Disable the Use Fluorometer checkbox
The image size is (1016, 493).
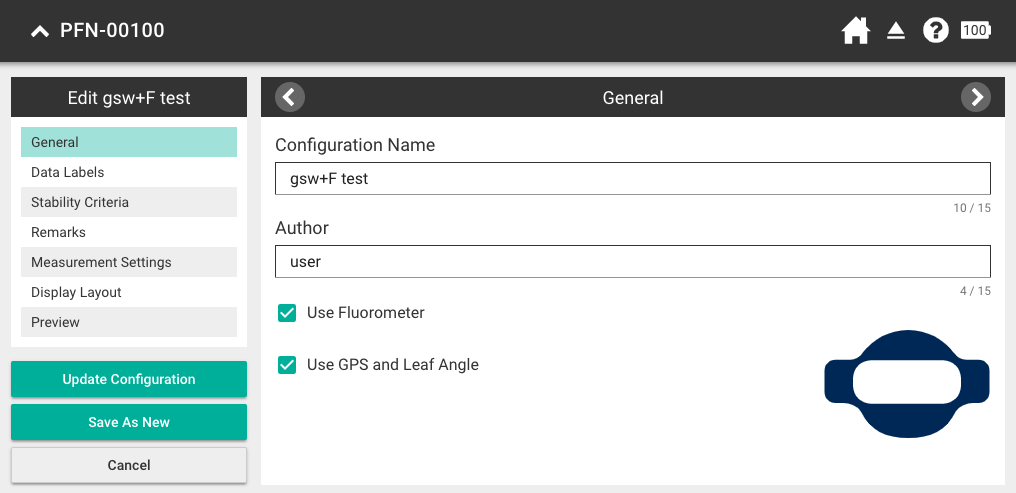286,313
